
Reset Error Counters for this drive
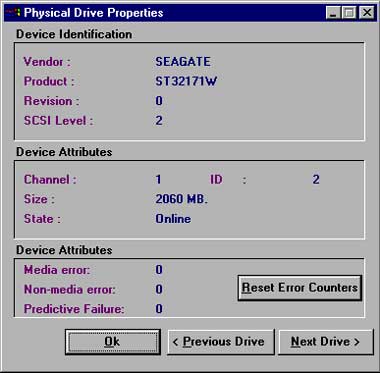point(300,288)
